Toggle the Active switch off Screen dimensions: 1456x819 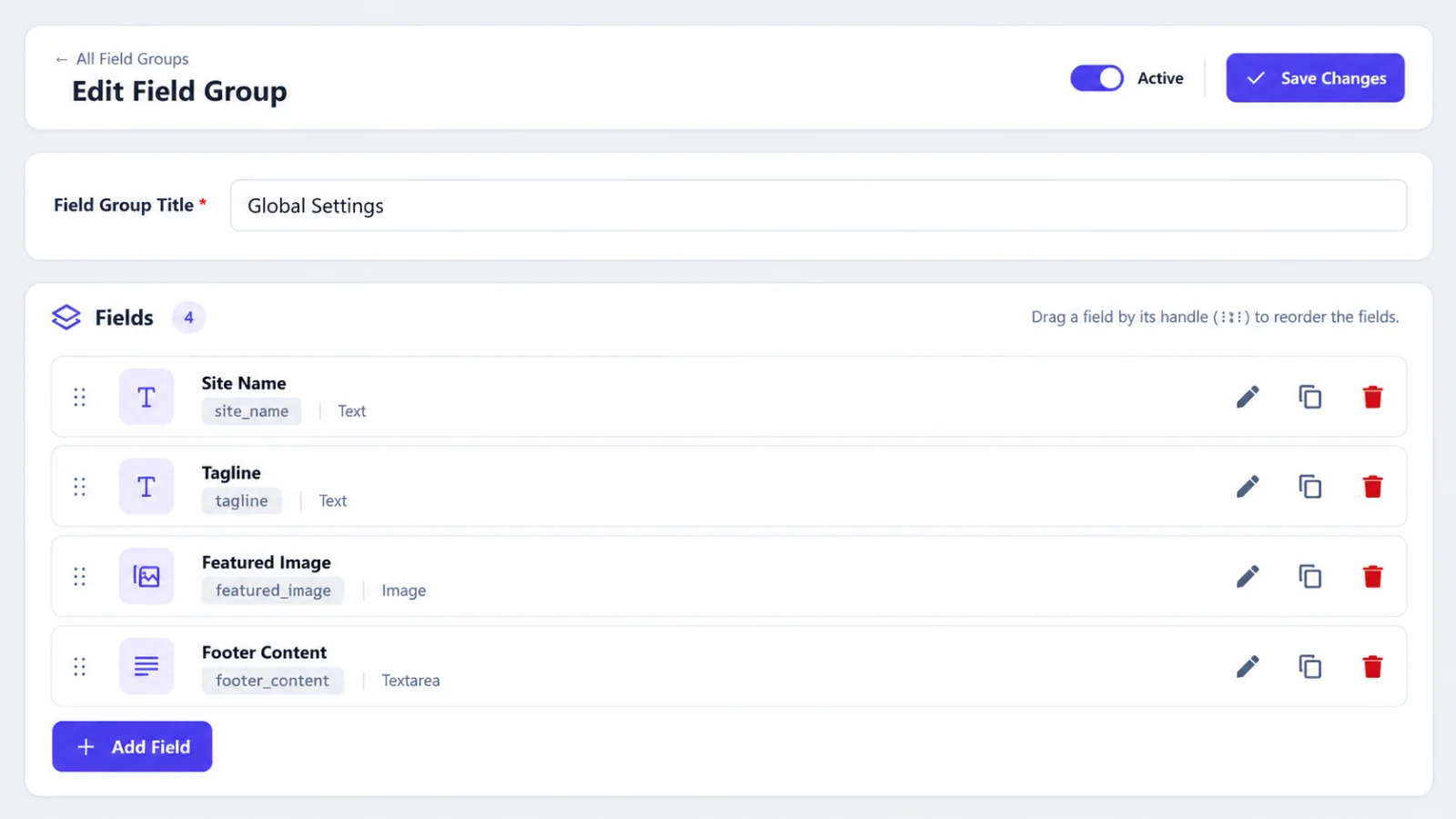click(x=1097, y=78)
